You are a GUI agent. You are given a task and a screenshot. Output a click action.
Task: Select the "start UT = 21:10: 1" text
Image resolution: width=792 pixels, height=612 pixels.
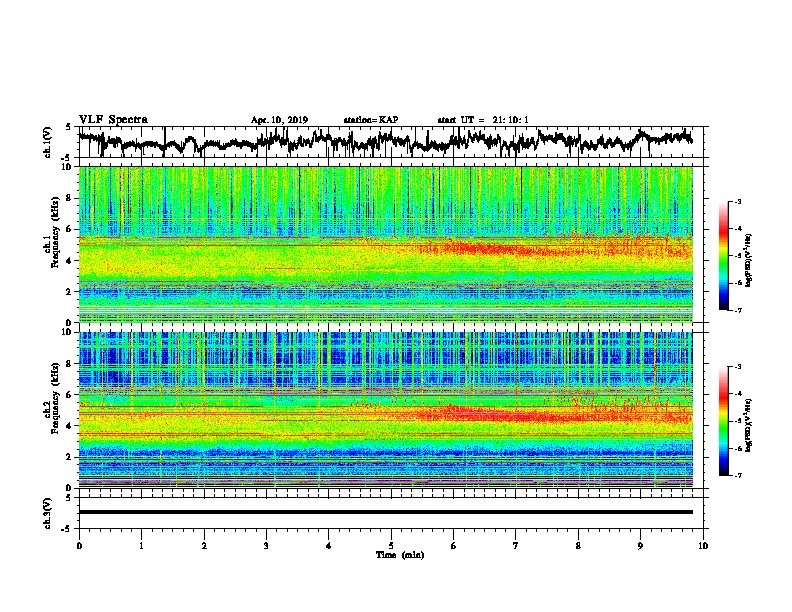pos(483,120)
